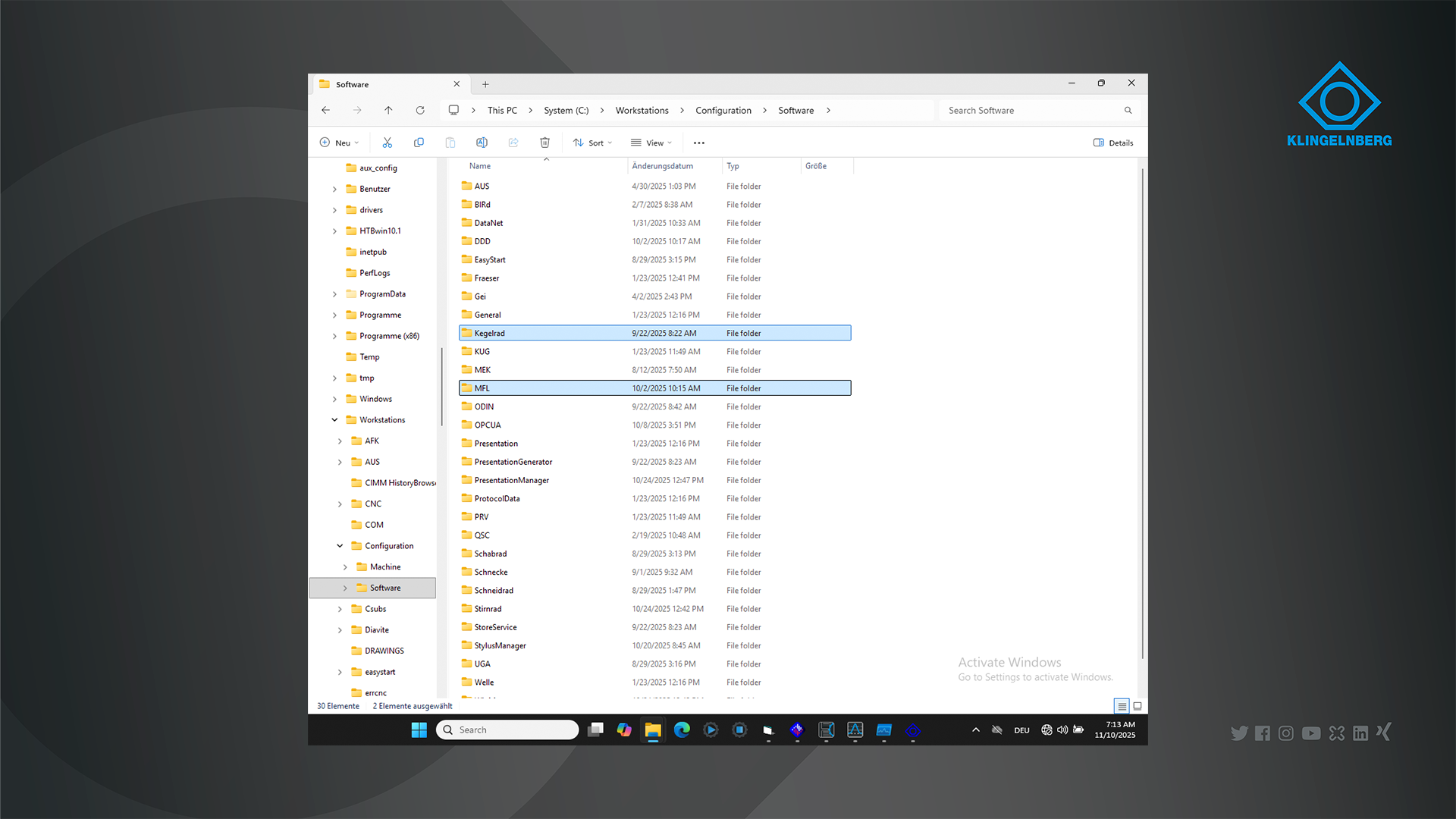The image size is (1456, 819).
Task: Open Task View on taskbar
Action: click(x=595, y=730)
